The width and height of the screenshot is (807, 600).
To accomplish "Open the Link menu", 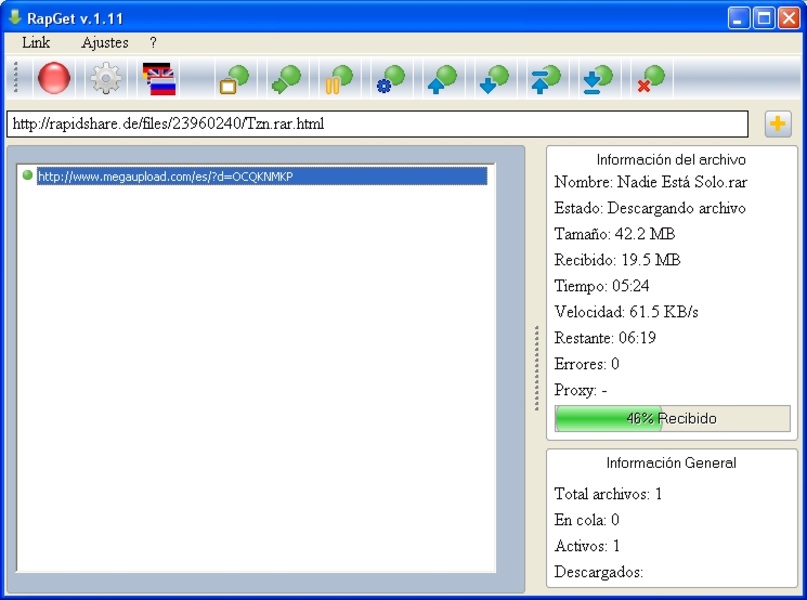I will [36, 42].
